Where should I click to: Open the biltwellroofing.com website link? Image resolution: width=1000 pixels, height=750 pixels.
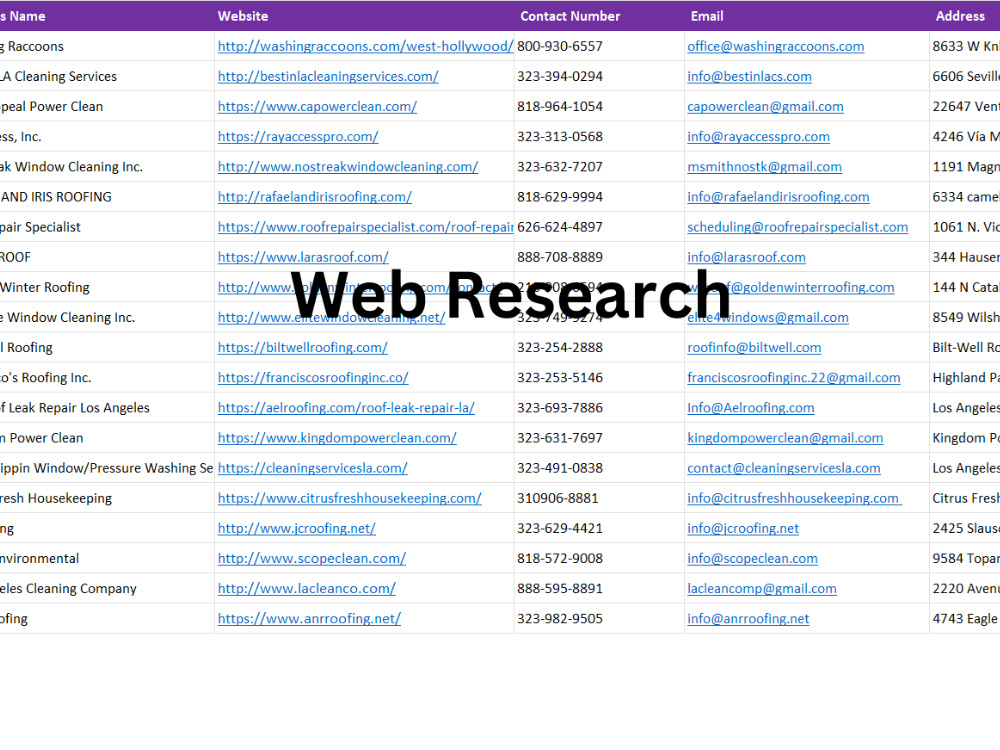coord(302,348)
